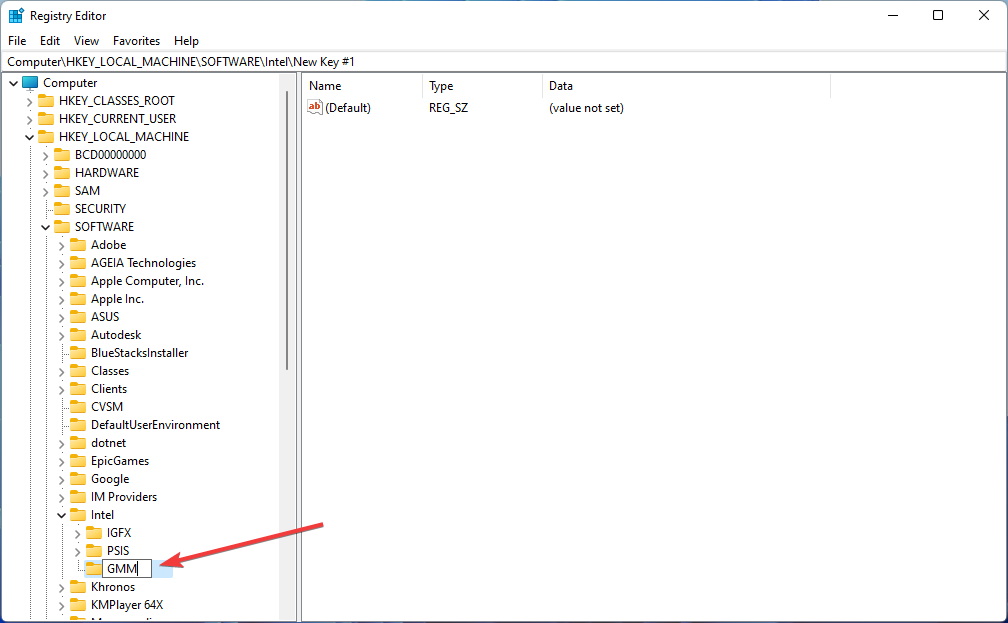The image size is (1008, 623).
Task: Collapse the HKEY_LOCAL_MACHINE key
Action: (29, 136)
